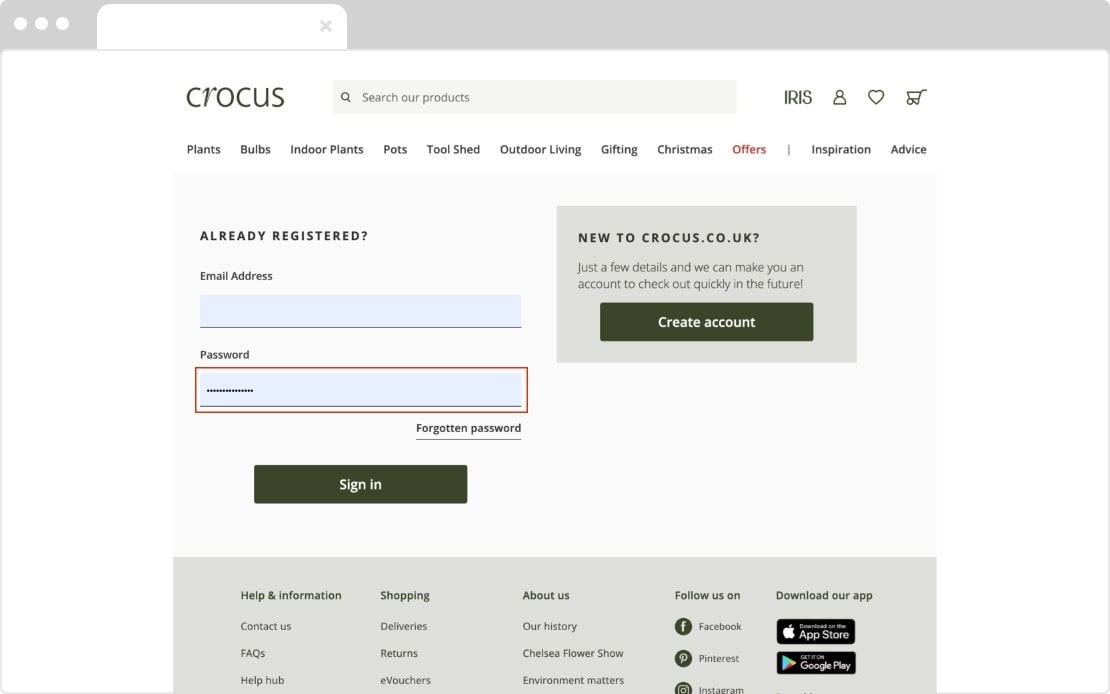This screenshot has height=694, width=1110.
Task: Click the Search our products field
Action: (534, 97)
